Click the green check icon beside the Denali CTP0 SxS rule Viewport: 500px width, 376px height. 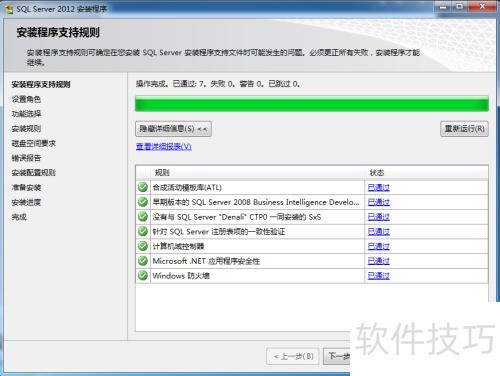tap(143, 217)
